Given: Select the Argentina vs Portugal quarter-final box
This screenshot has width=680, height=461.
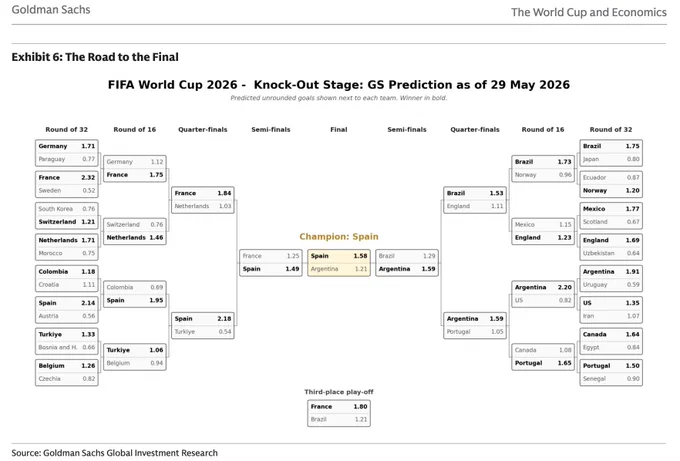Looking at the screenshot, I should 475,325.
